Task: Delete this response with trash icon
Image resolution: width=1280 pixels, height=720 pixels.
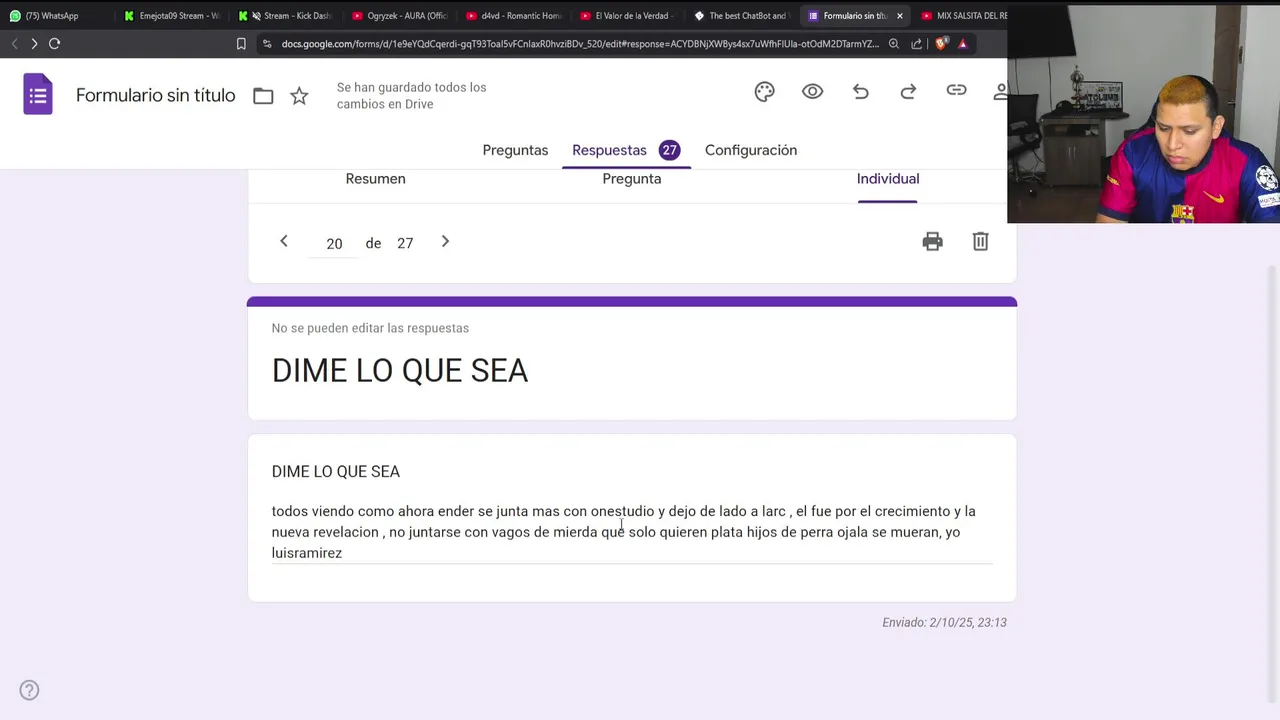Action: [x=980, y=241]
